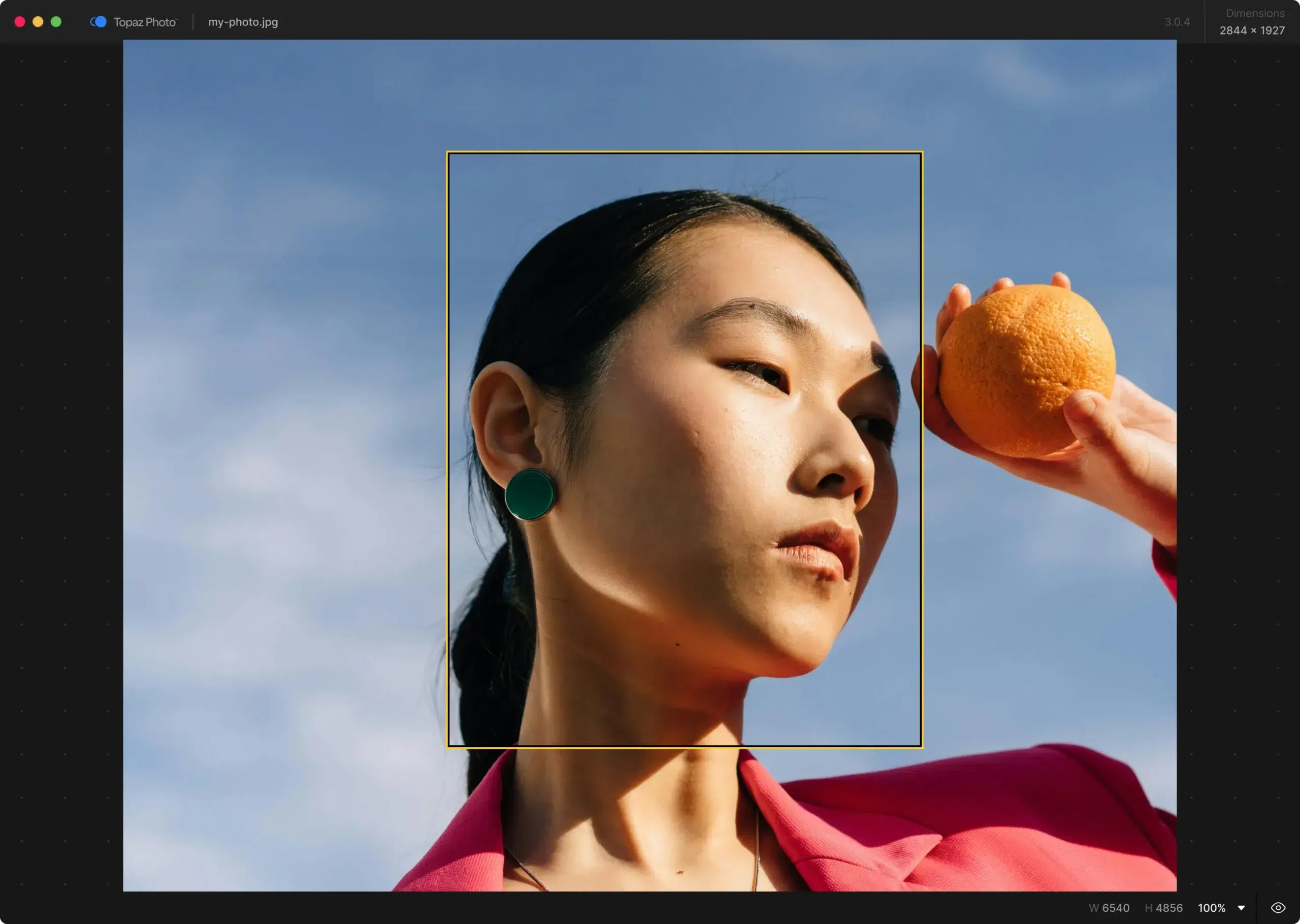Click the 100% zoom level control
Image resolution: width=1300 pixels, height=924 pixels.
[1212, 908]
